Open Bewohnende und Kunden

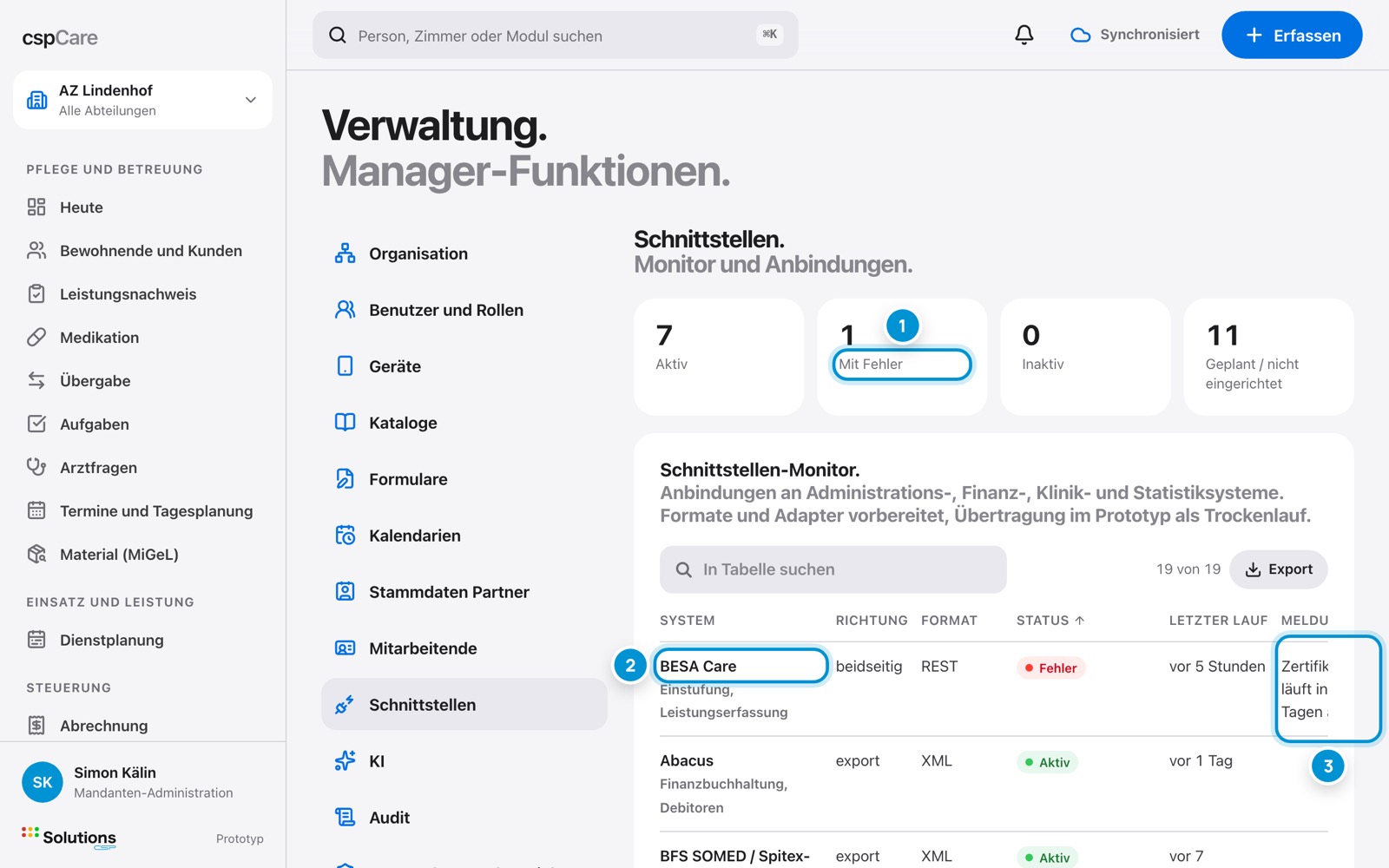142,251
